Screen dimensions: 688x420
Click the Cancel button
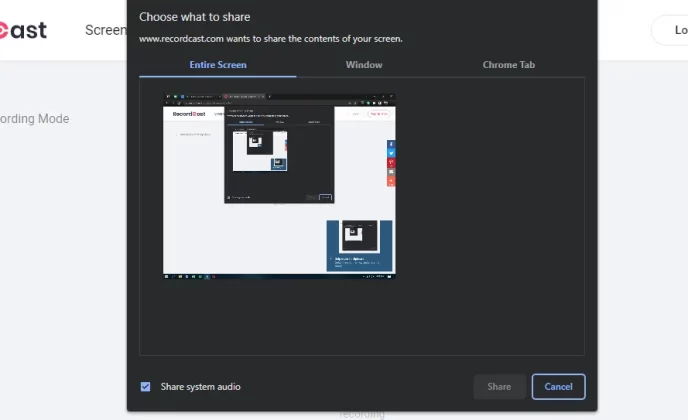(x=558, y=387)
